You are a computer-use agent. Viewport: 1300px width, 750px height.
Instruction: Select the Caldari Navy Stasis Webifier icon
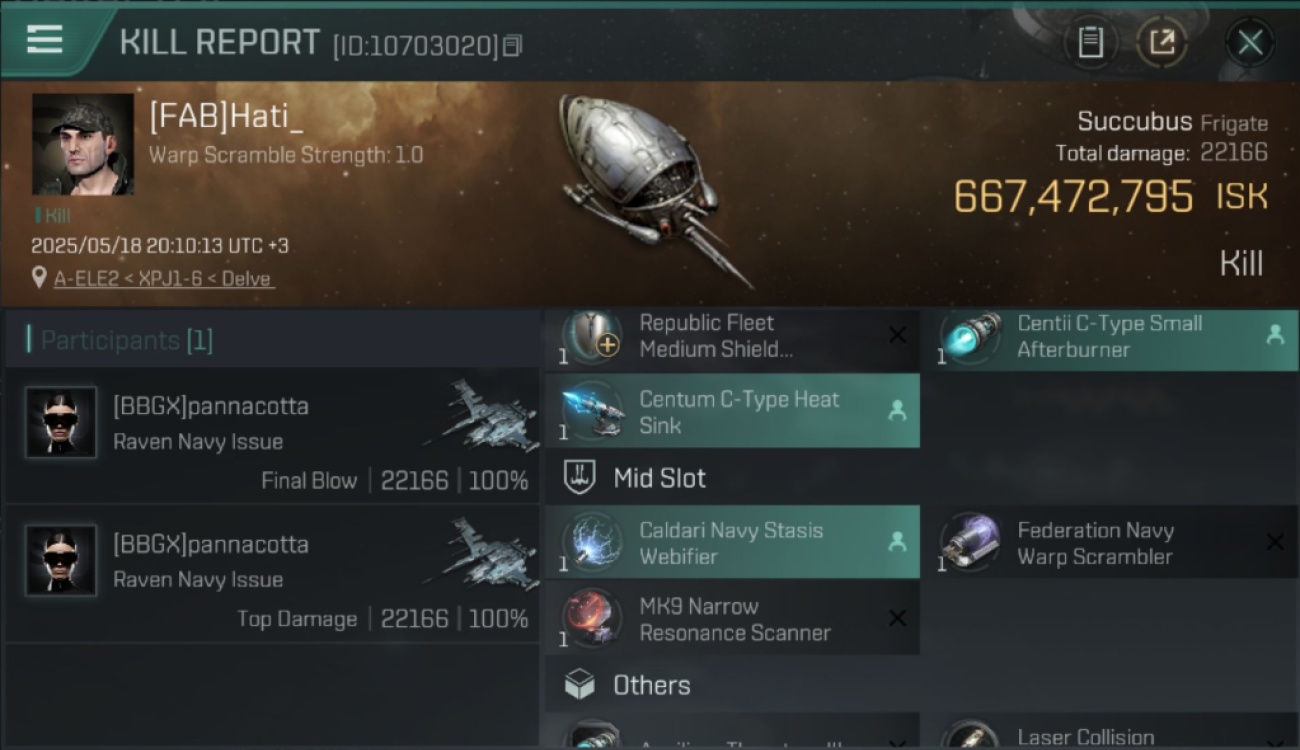pos(592,543)
